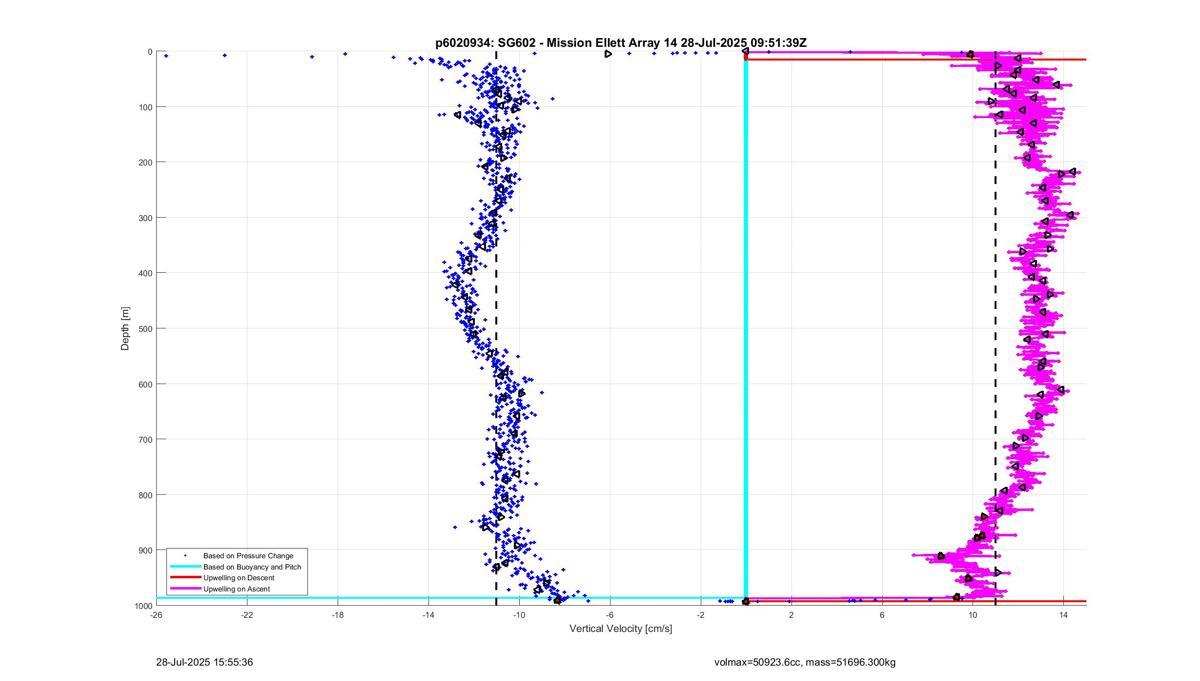This screenshot has width=1200, height=681.
Task: Click the '-2' x-axis tick label
Action: [x=701, y=616]
